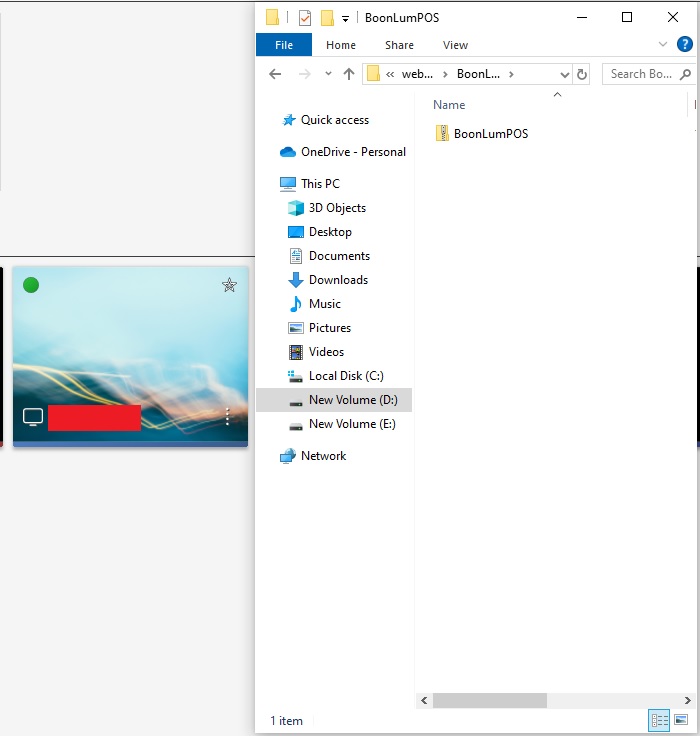Screen dimensions: 700x736
Task: Open the Customize Quick Access Toolbar dropdown
Action: tap(345, 18)
